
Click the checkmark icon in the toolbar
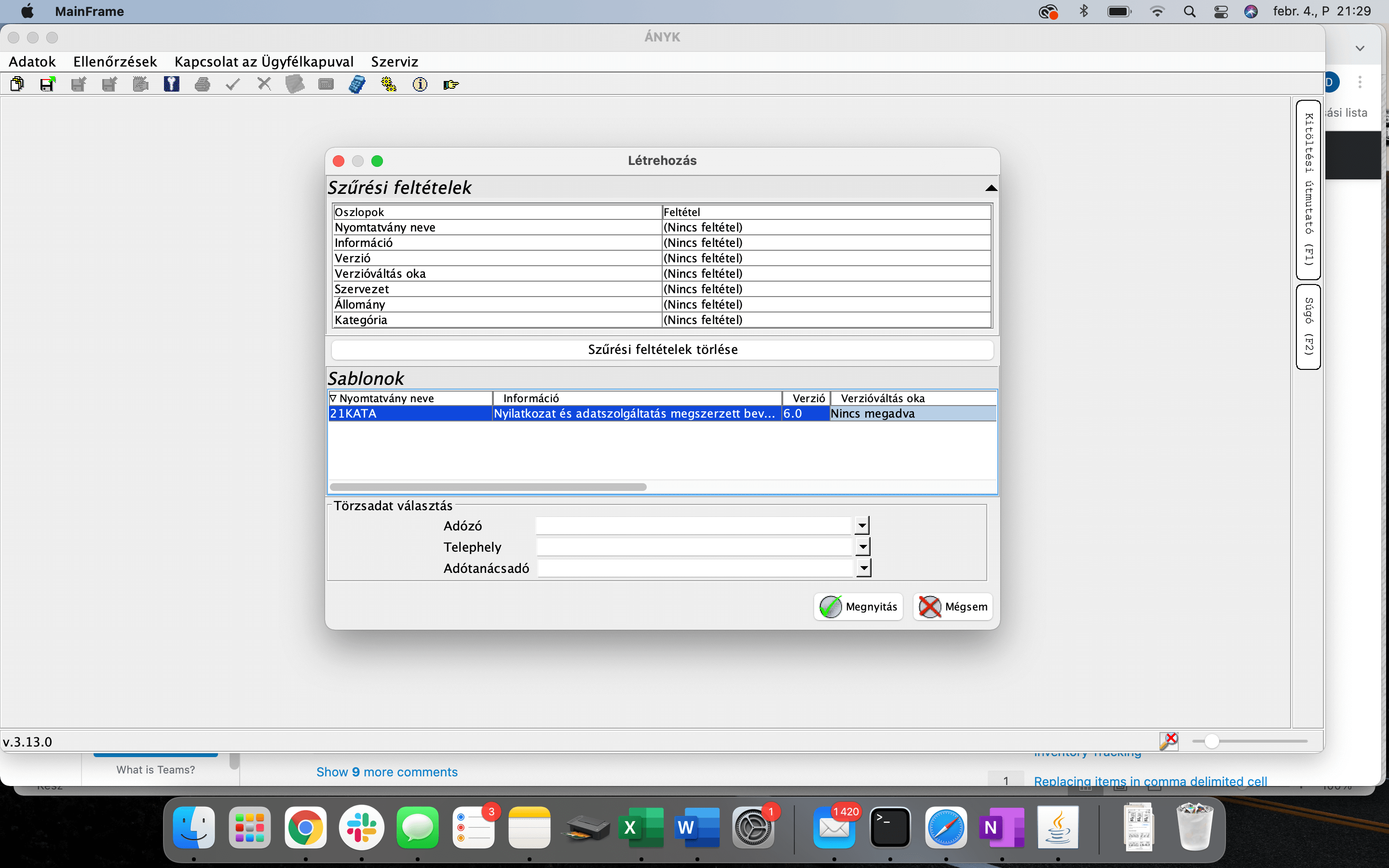coord(233,84)
